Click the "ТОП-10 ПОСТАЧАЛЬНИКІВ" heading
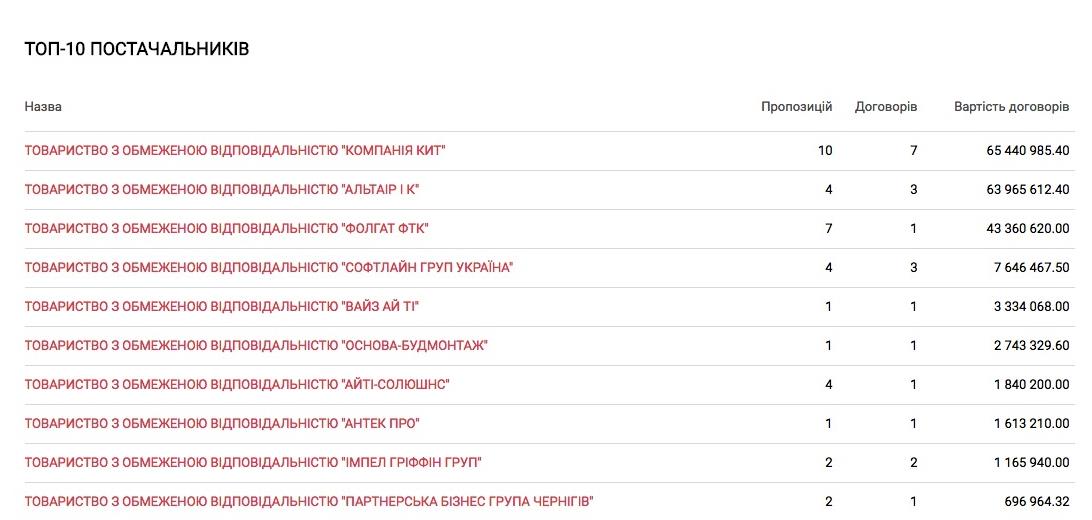This screenshot has width=1092, height=520. (x=137, y=49)
